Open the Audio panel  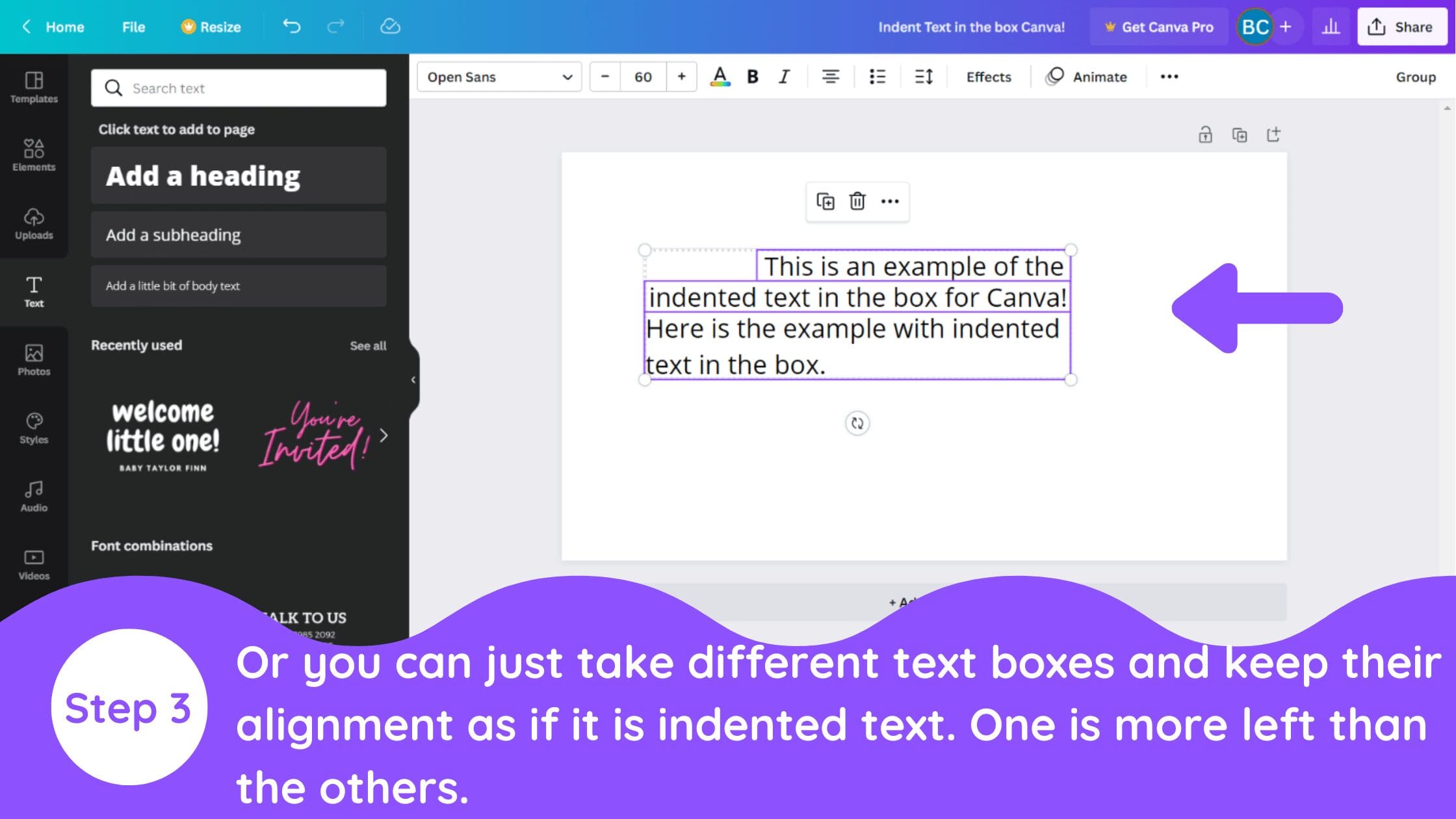[33, 494]
